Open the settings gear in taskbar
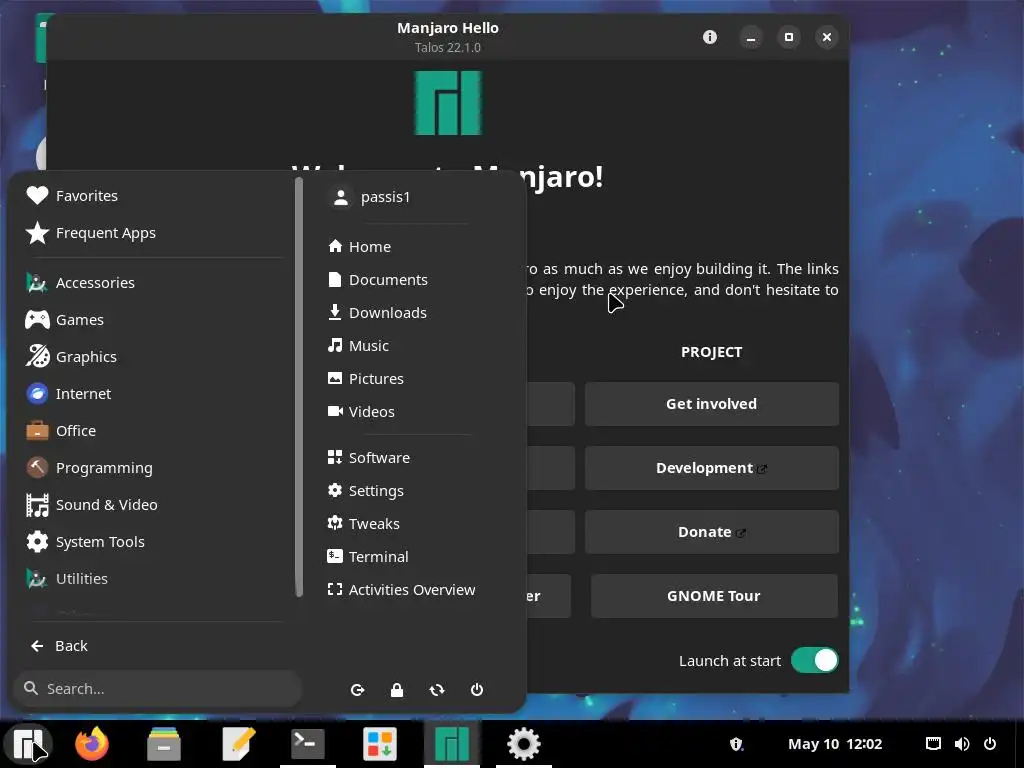Image resolution: width=1024 pixels, height=768 pixels. click(524, 744)
